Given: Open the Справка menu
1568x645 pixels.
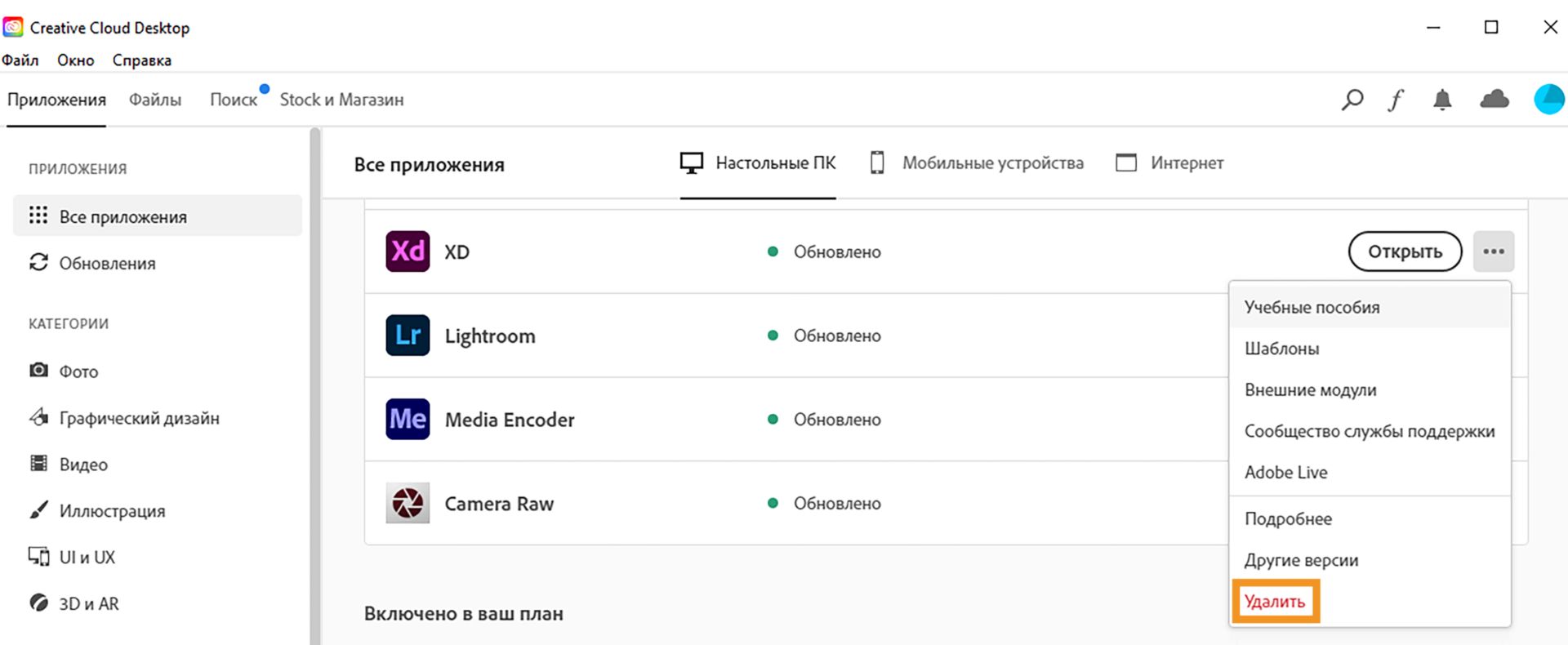Looking at the screenshot, I should pyautogui.click(x=141, y=60).
